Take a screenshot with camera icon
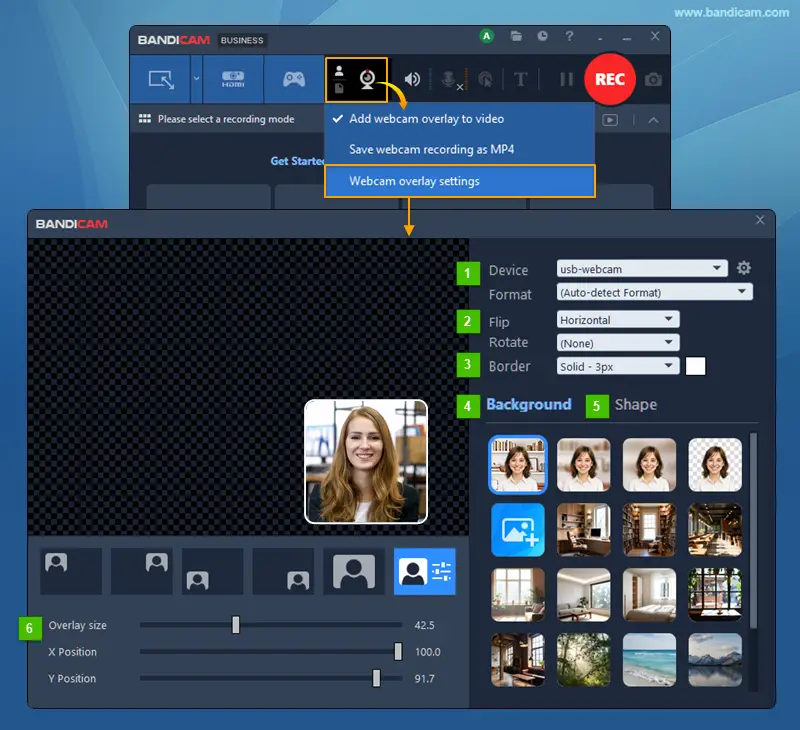 [653, 80]
